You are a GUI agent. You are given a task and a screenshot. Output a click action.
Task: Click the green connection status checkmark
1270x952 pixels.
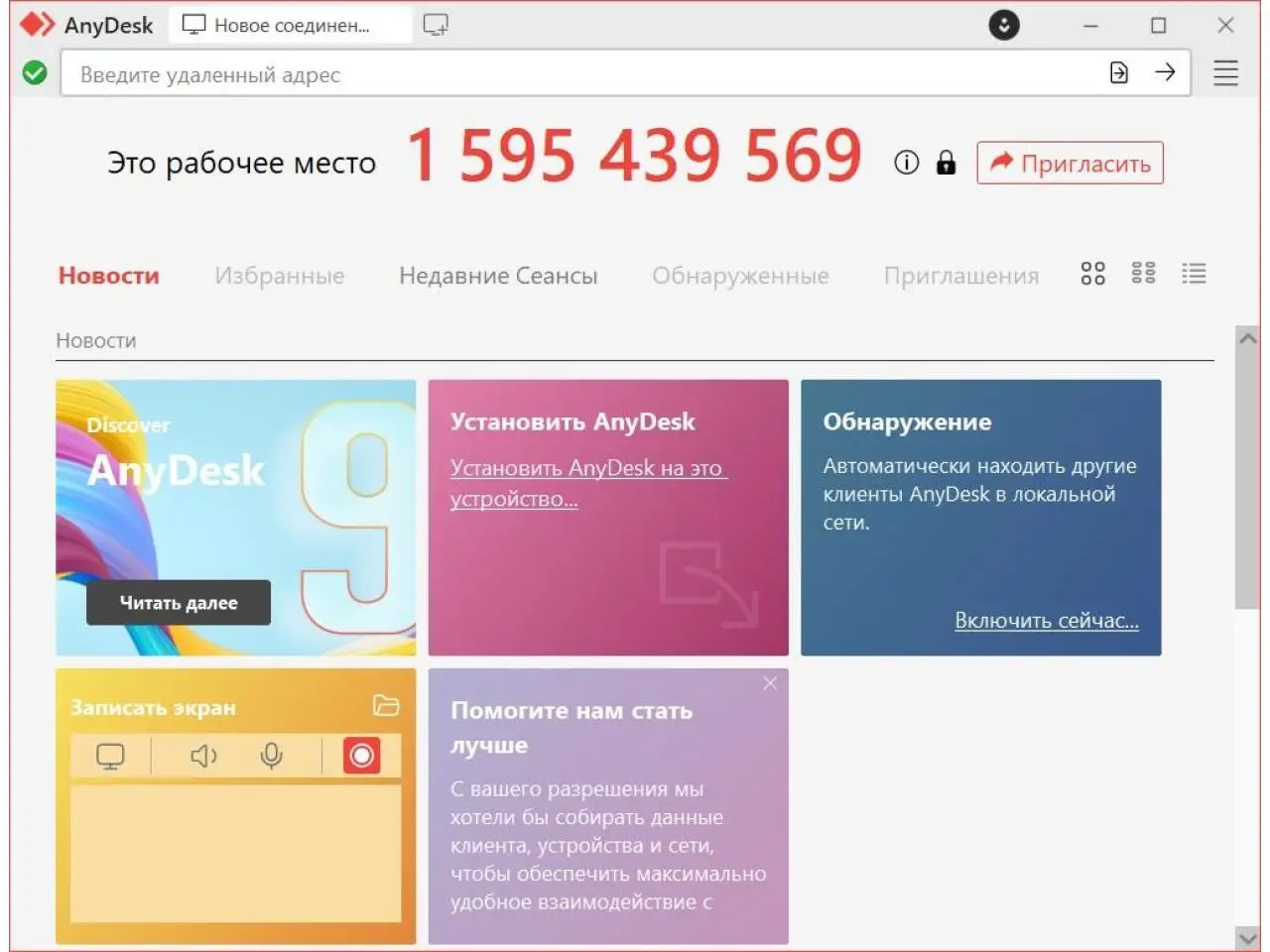[x=35, y=72]
